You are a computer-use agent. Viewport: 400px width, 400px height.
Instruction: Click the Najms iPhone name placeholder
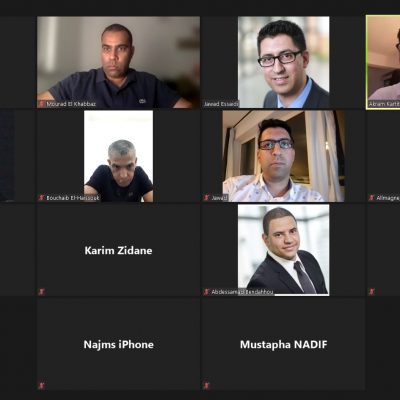pyautogui.click(x=119, y=344)
